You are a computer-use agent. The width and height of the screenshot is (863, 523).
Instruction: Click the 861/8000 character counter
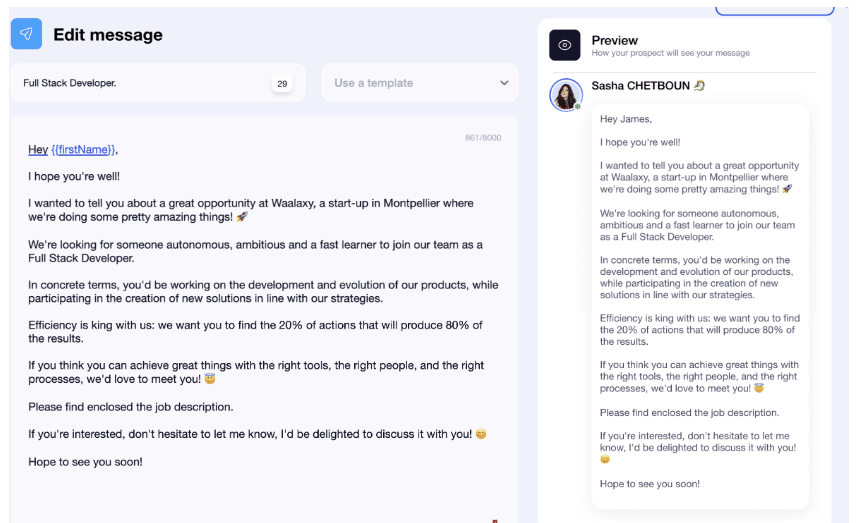click(483, 138)
